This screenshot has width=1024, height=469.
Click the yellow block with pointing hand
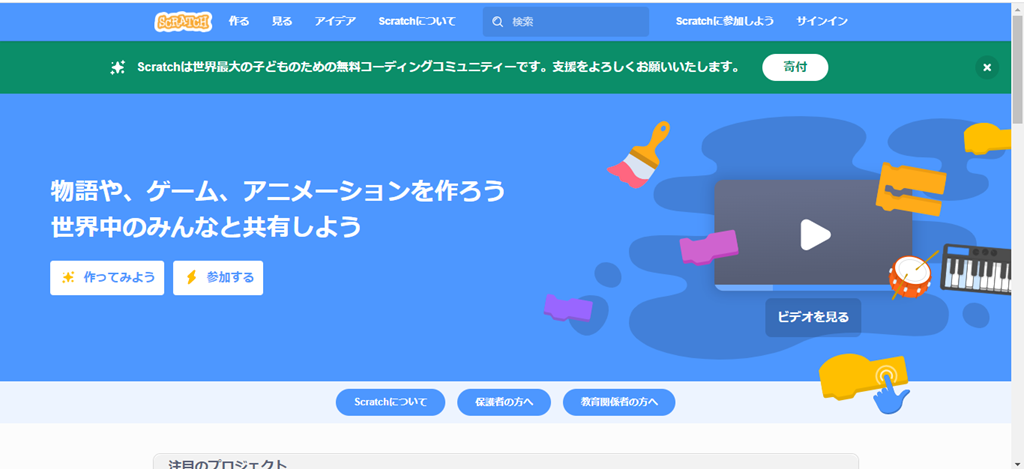point(865,383)
